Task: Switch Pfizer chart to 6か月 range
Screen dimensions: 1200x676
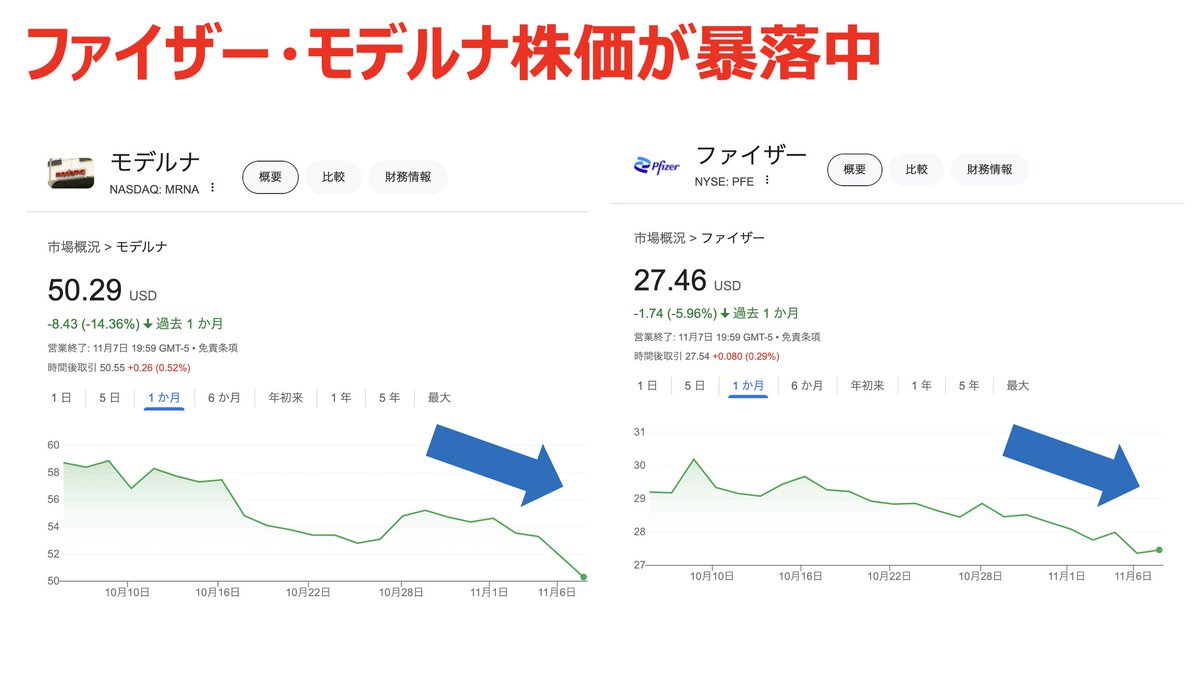Action: click(807, 385)
